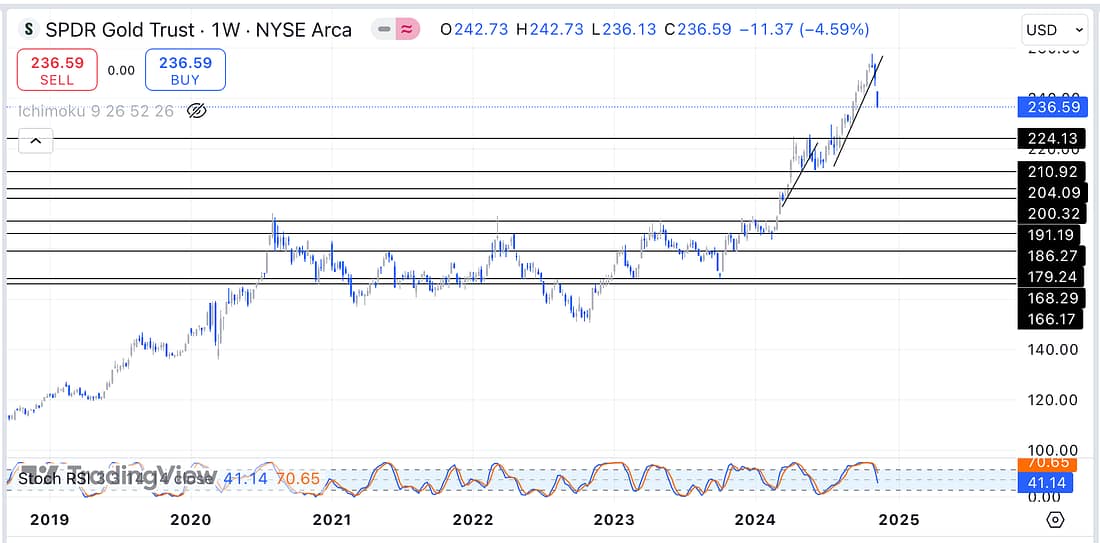The image size is (1100, 543).
Task: Click the blue 236.59 current price label
Action: pos(1047,107)
